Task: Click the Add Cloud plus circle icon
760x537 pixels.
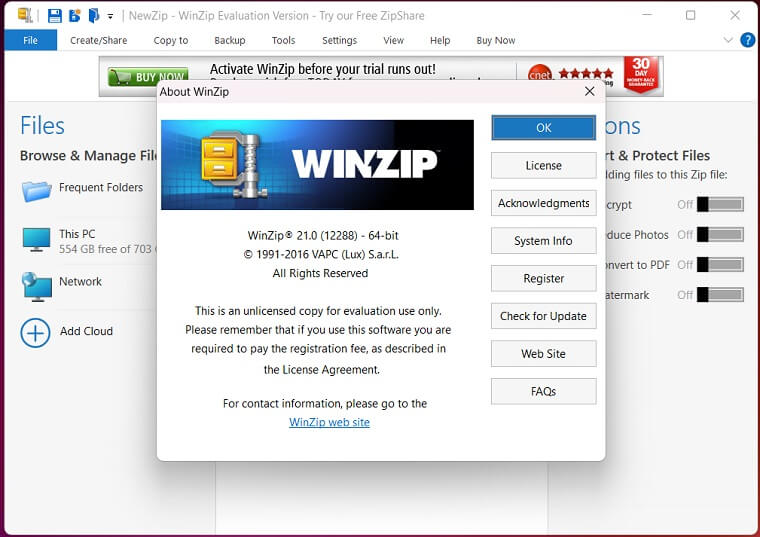Action: click(35, 333)
